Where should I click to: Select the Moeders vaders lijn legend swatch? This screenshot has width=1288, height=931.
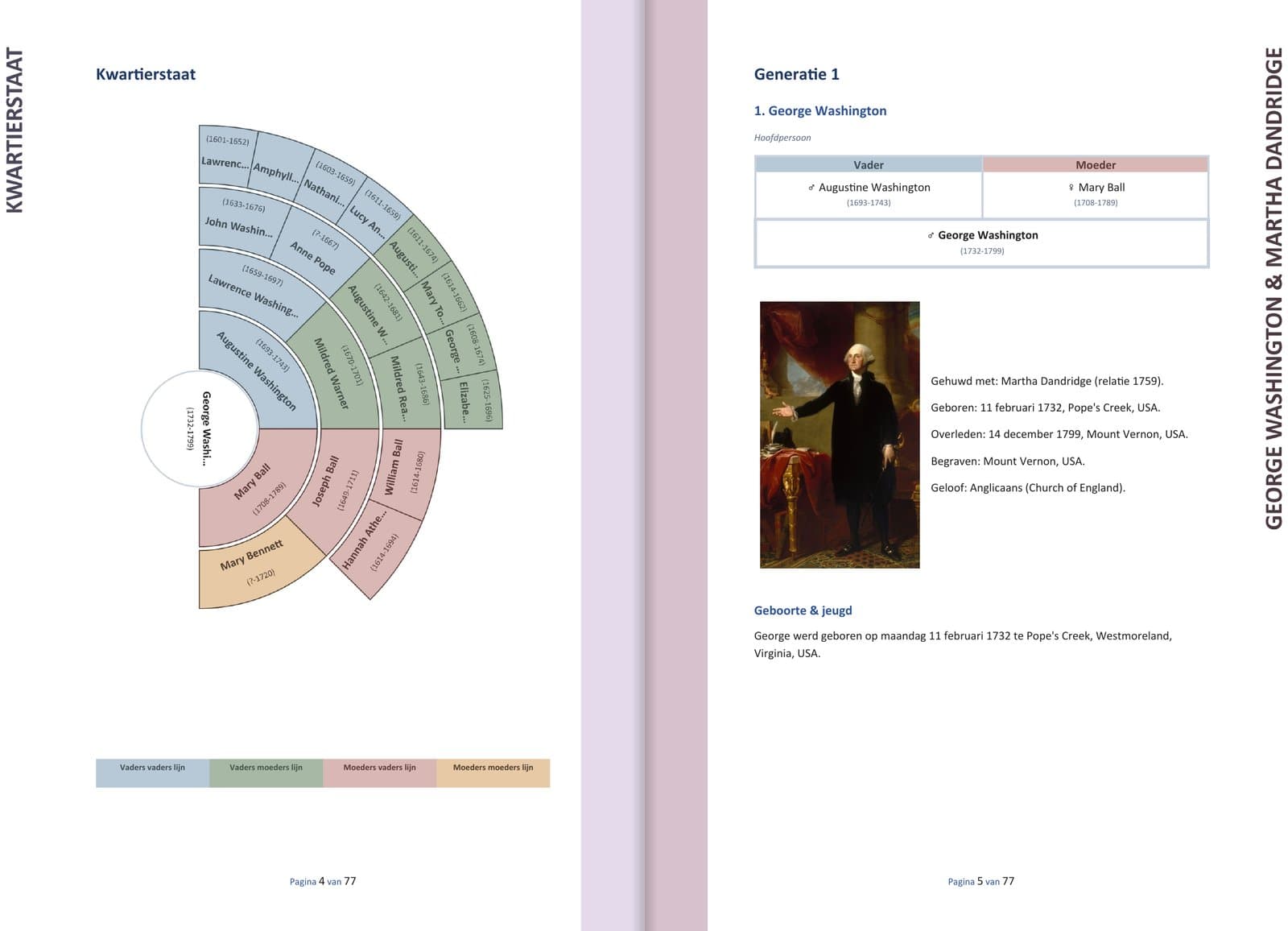(x=380, y=772)
